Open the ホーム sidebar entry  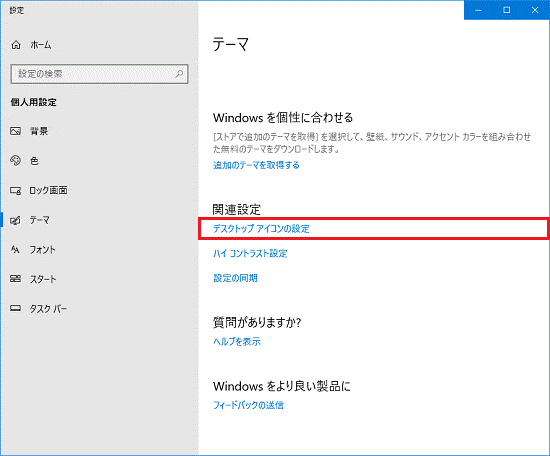[x=99, y=45]
